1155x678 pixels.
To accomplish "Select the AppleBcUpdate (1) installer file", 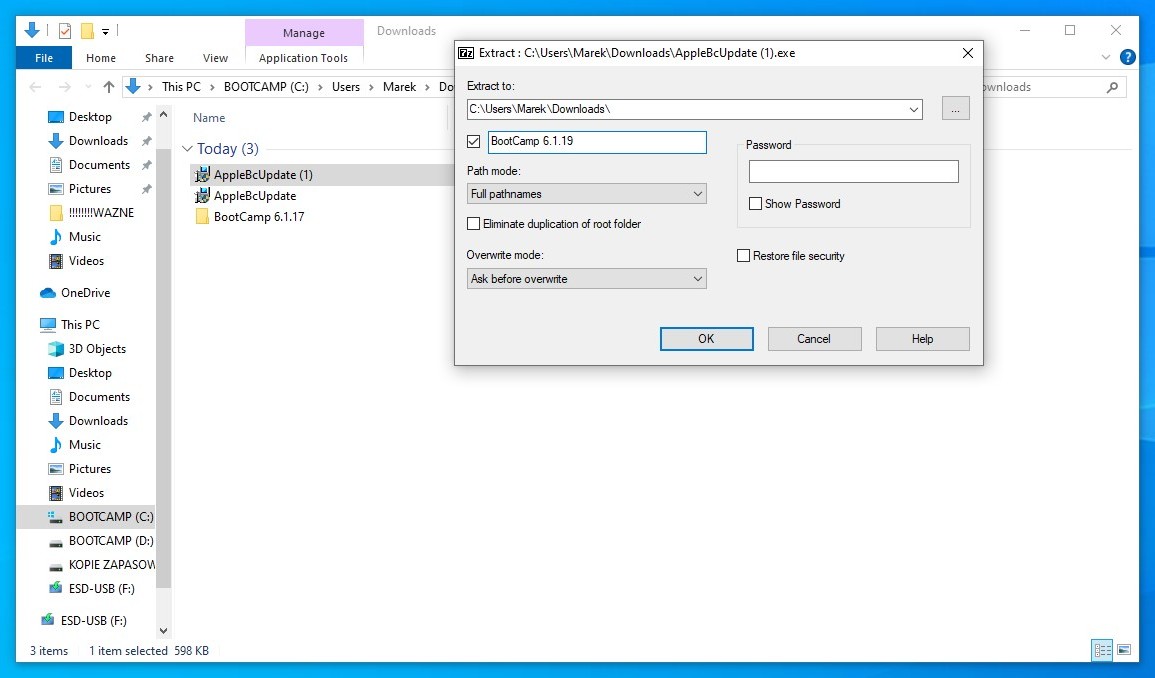I will (x=253, y=175).
